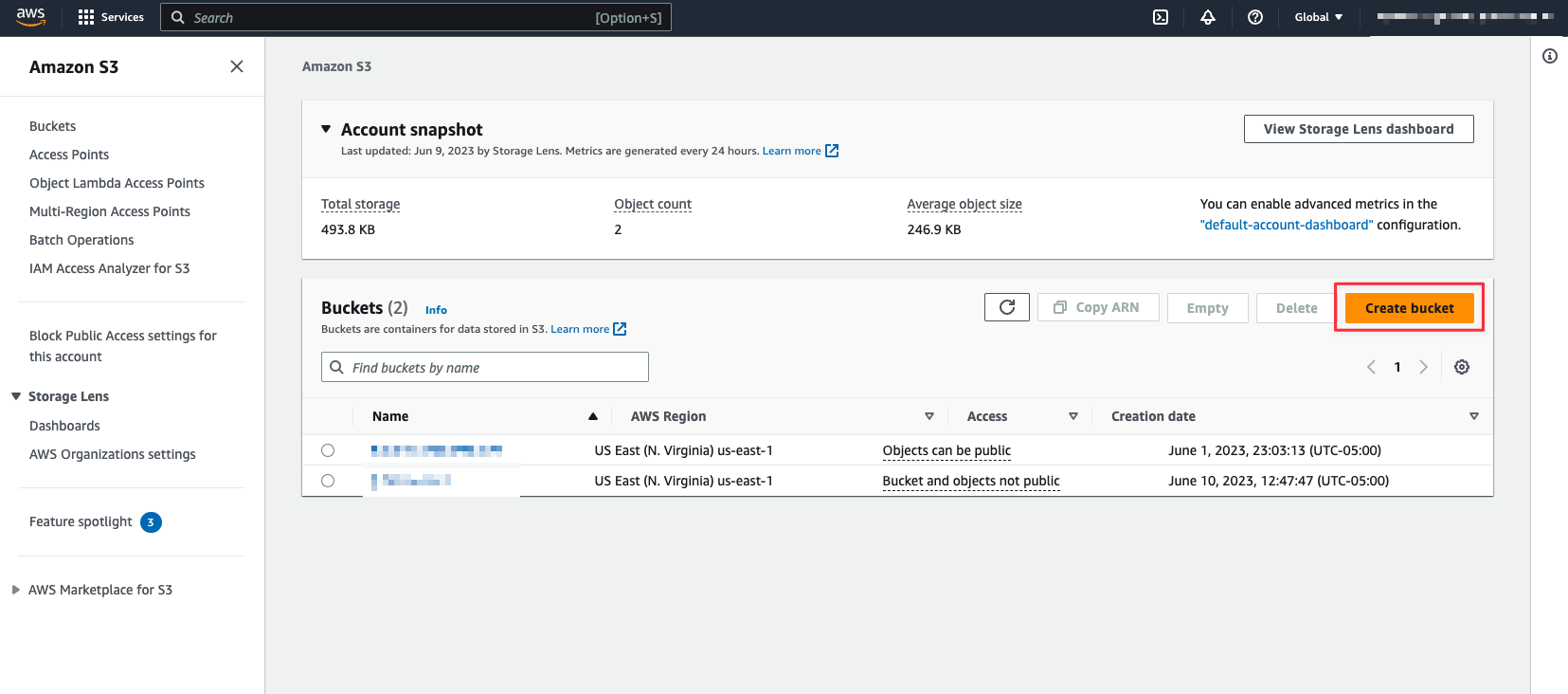Click Objects can be public access text

946,450
